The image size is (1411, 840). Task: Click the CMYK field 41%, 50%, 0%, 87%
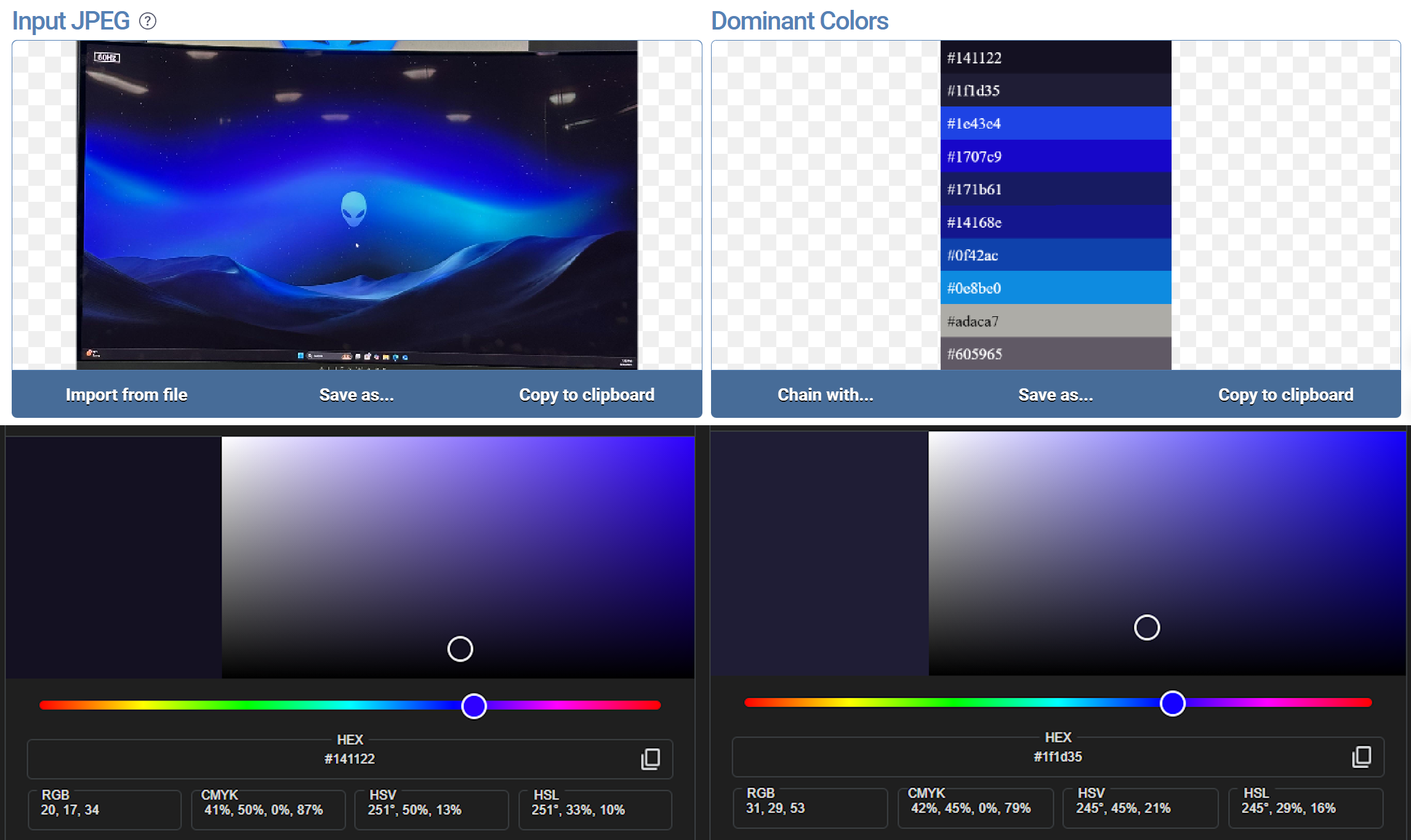click(x=268, y=809)
